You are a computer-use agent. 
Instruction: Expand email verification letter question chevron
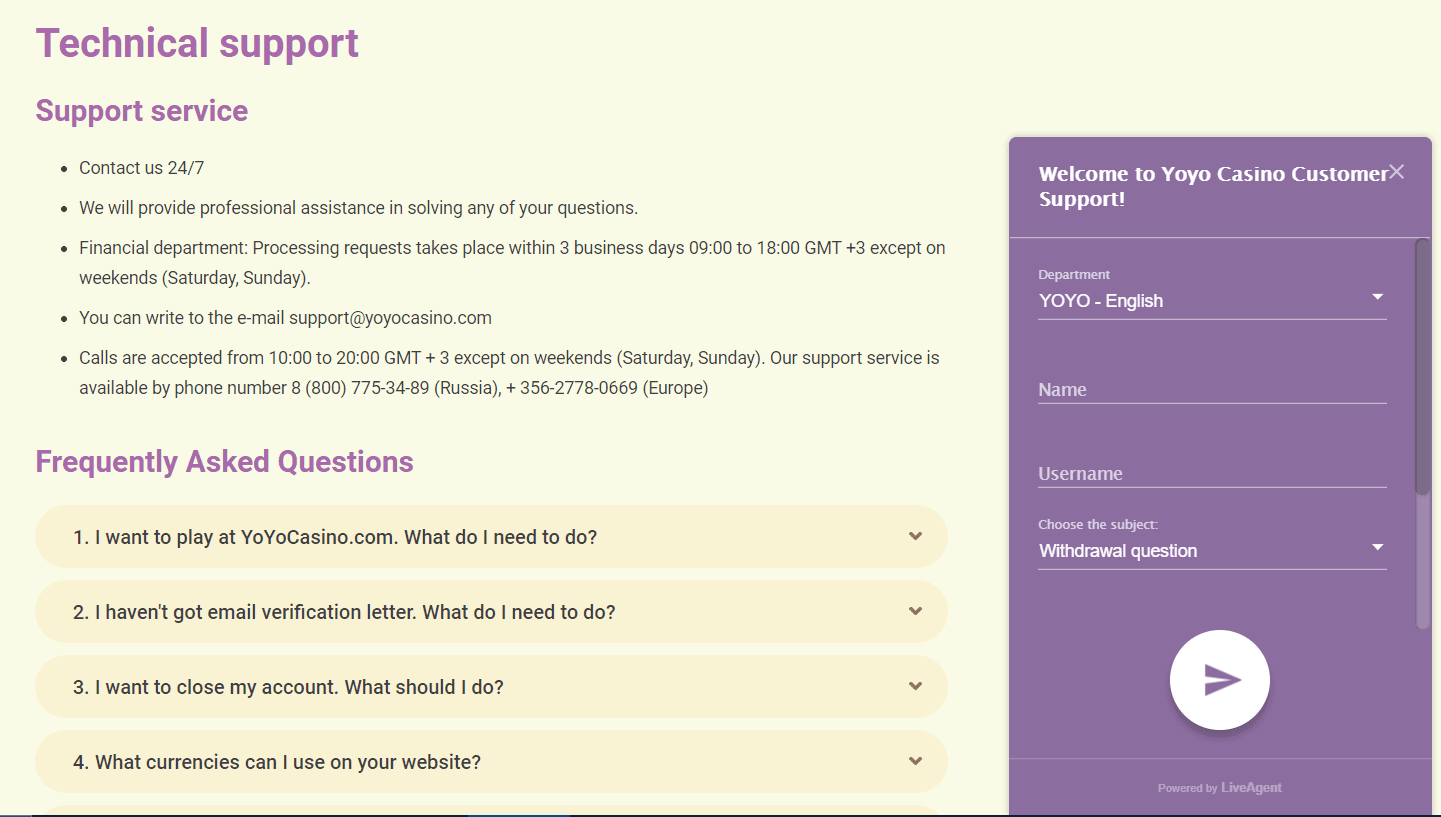(x=915, y=611)
